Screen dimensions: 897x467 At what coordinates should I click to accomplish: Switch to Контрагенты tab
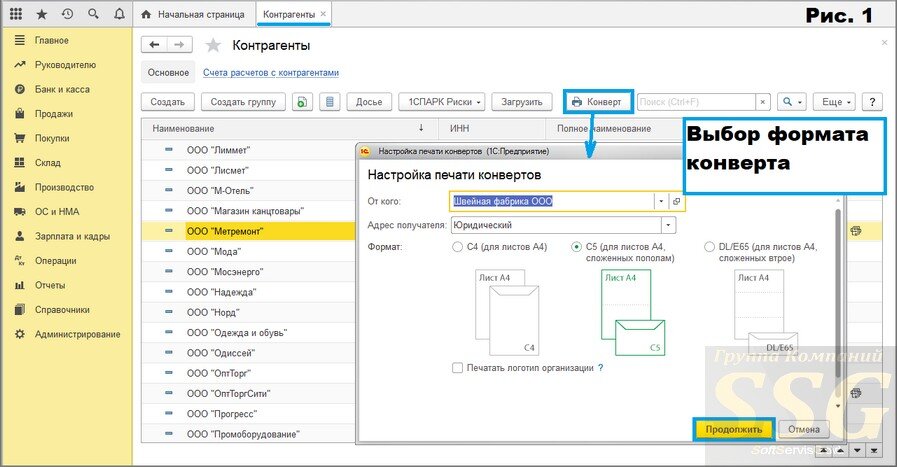coord(289,14)
